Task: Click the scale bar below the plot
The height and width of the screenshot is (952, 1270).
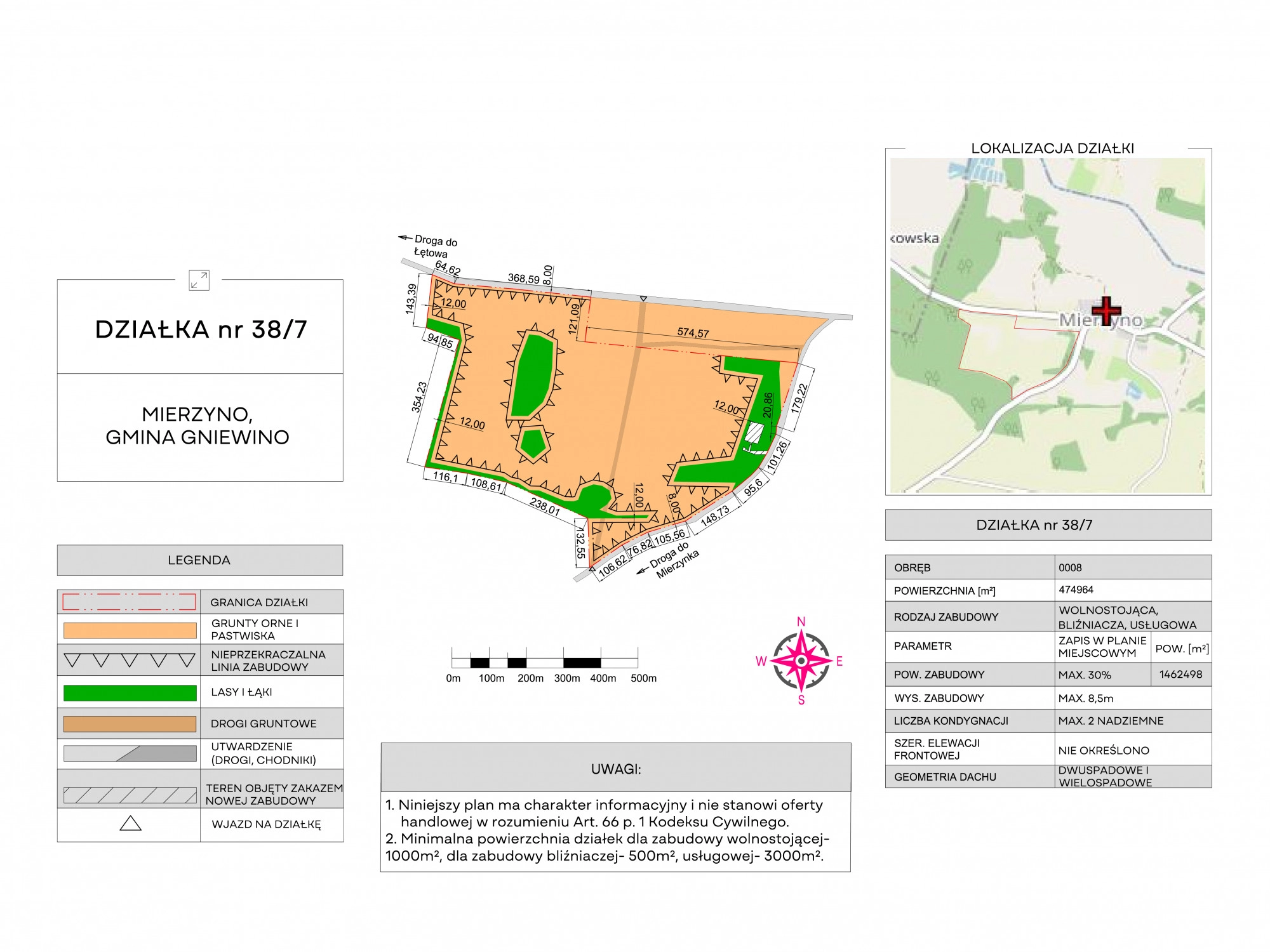Action: (544, 662)
